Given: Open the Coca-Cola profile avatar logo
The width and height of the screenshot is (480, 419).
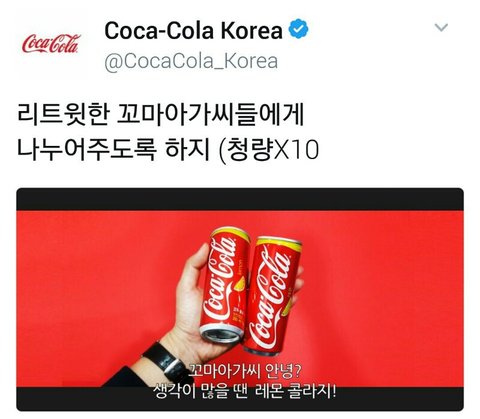Looking at the screenshot, I should pyautogui.click(x=51, y=44).
